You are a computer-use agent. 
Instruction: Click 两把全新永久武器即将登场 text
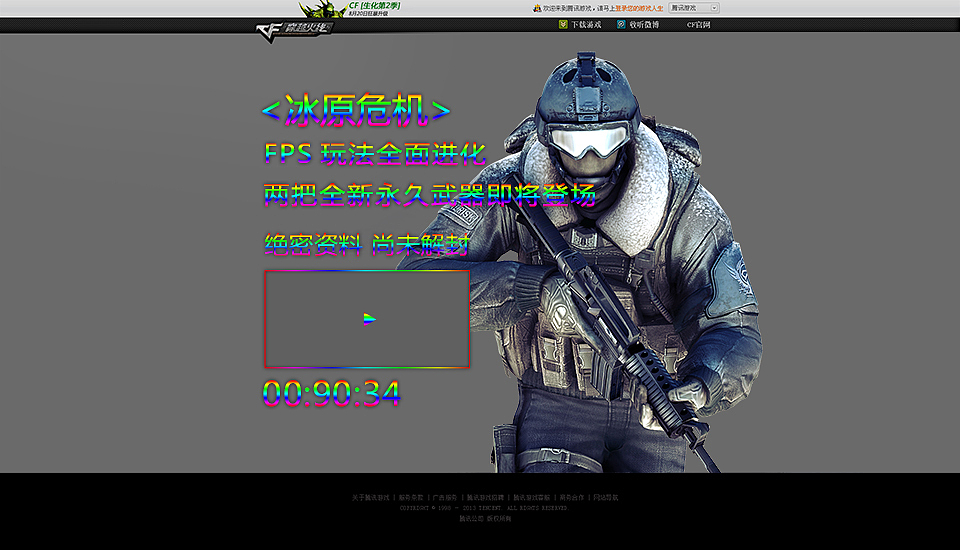429,195
